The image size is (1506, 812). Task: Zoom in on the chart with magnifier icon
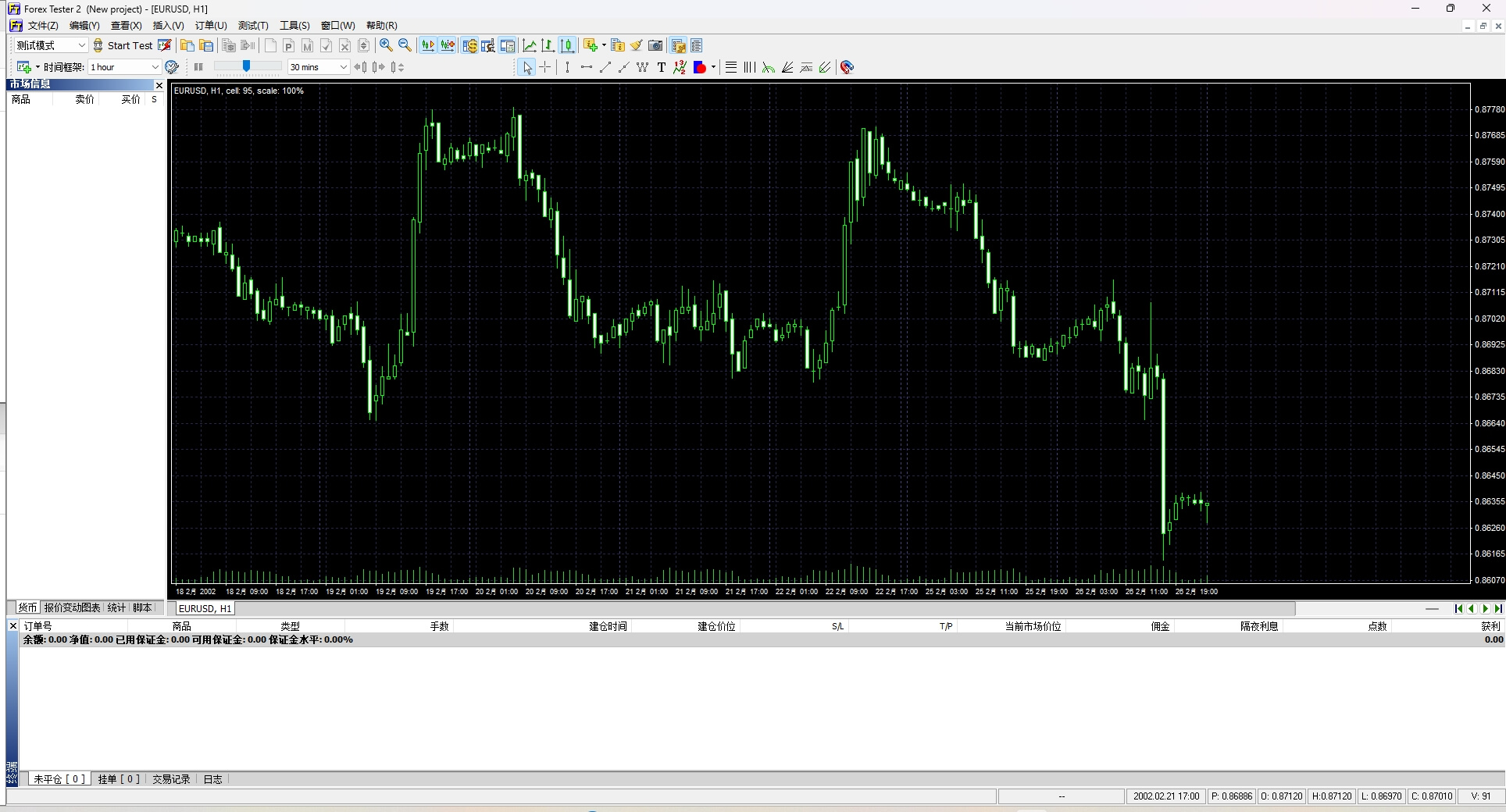click(x=385, y=45)
